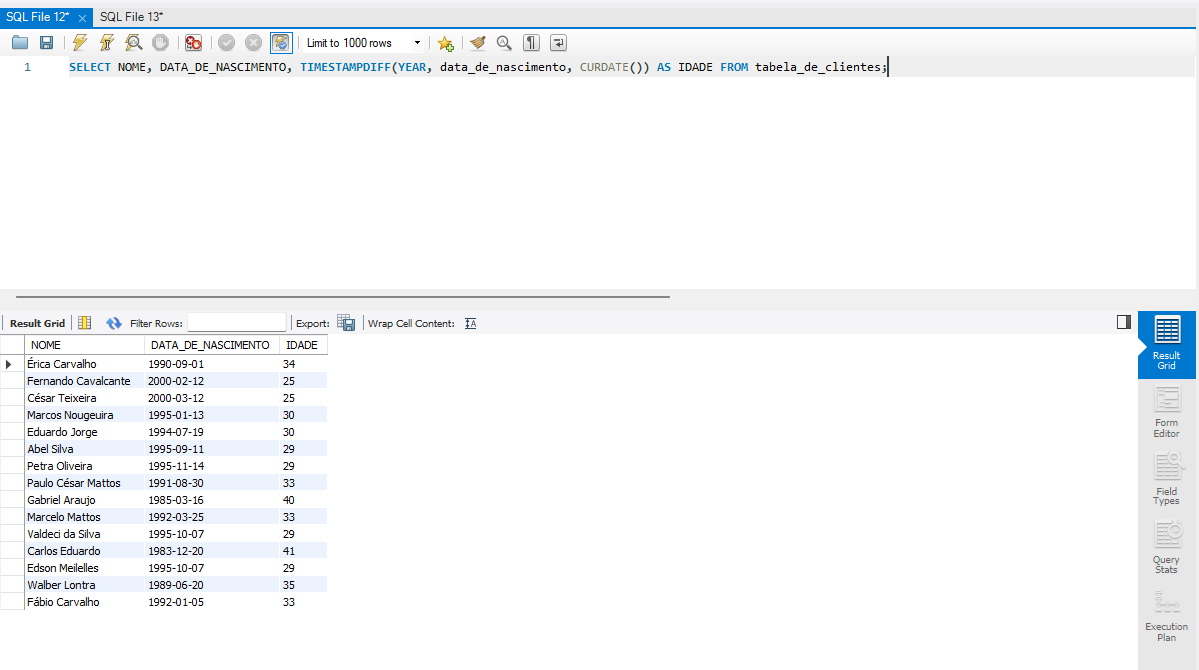
Task: Select cell Petra Oliveira
Action: click(x=84, y=466)
